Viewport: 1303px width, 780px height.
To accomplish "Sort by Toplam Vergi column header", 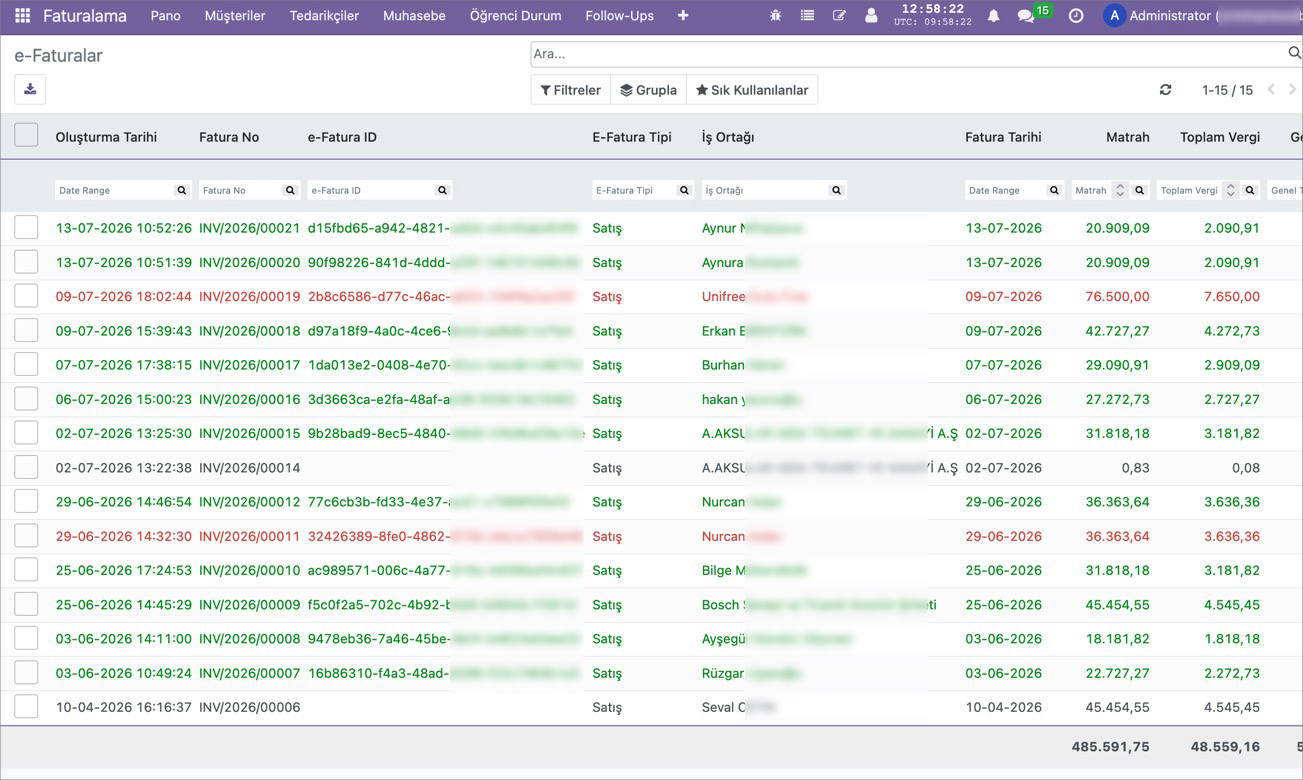I will 1220,137.
